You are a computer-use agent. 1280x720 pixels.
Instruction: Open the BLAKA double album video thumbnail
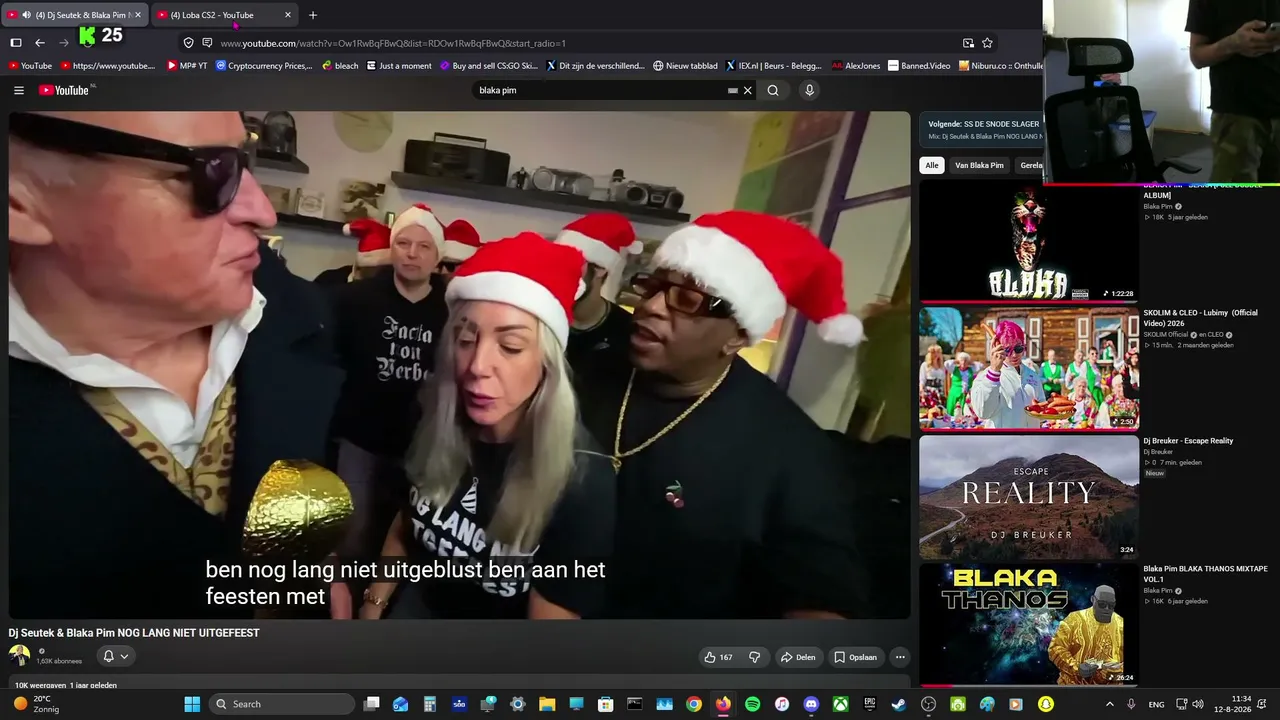[1029, 241]
